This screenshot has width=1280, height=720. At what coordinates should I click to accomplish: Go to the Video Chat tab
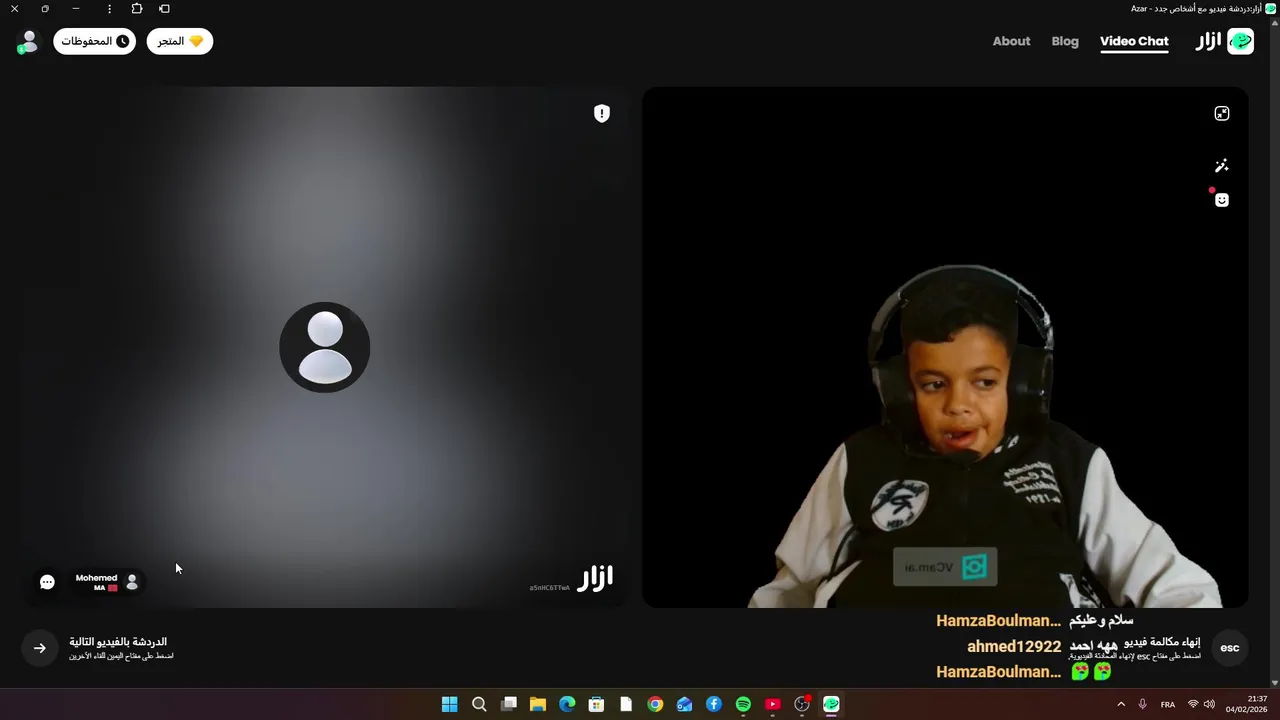[x=1134, y=41]
